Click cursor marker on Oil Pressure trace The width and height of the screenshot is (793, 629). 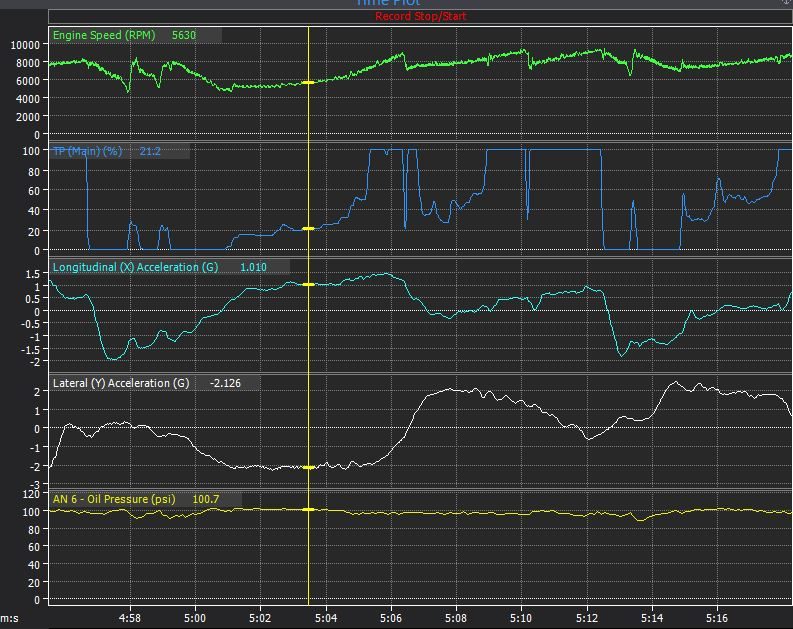[308, 510]
